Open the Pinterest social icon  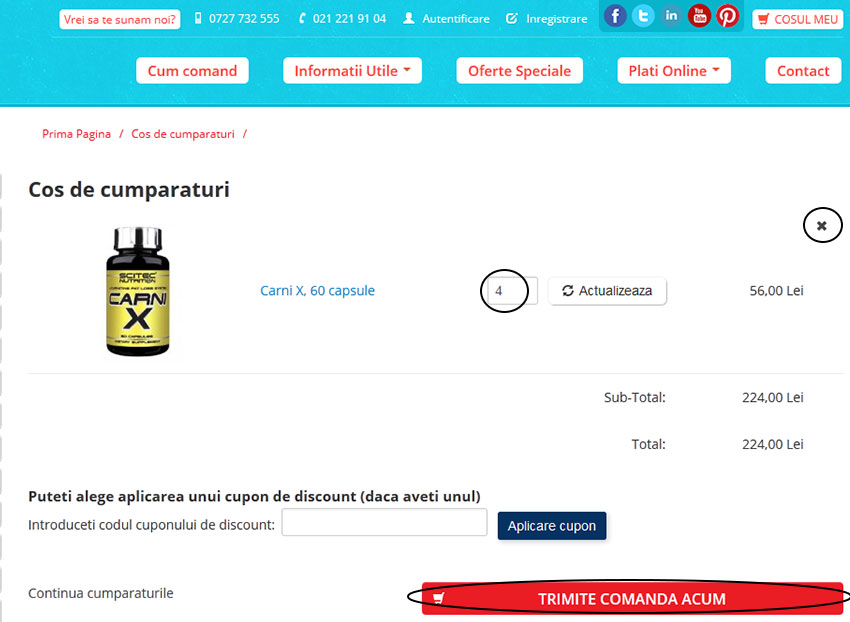pos(727,16)
